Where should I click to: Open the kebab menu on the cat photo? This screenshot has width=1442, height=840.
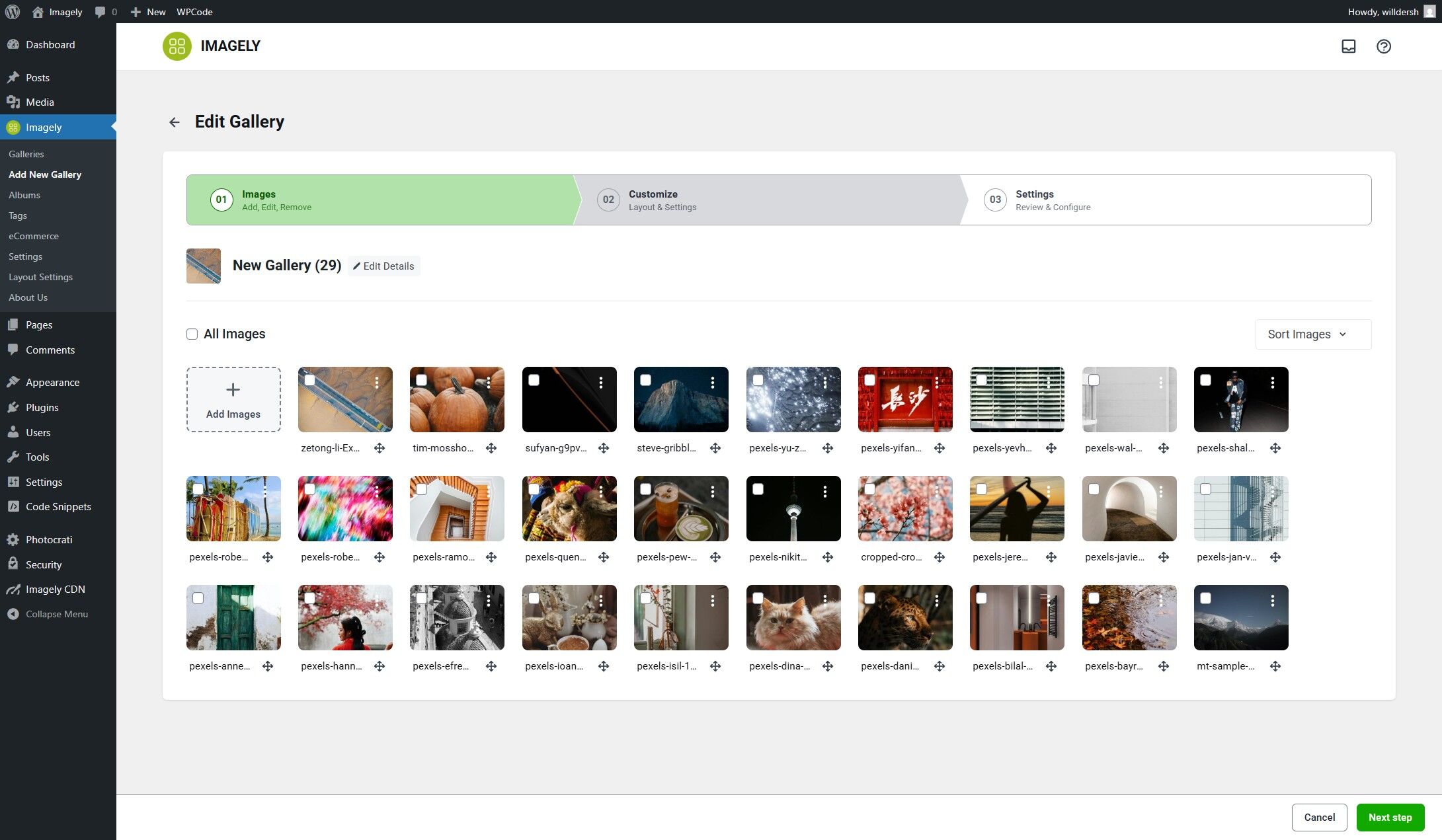point(824,600)
